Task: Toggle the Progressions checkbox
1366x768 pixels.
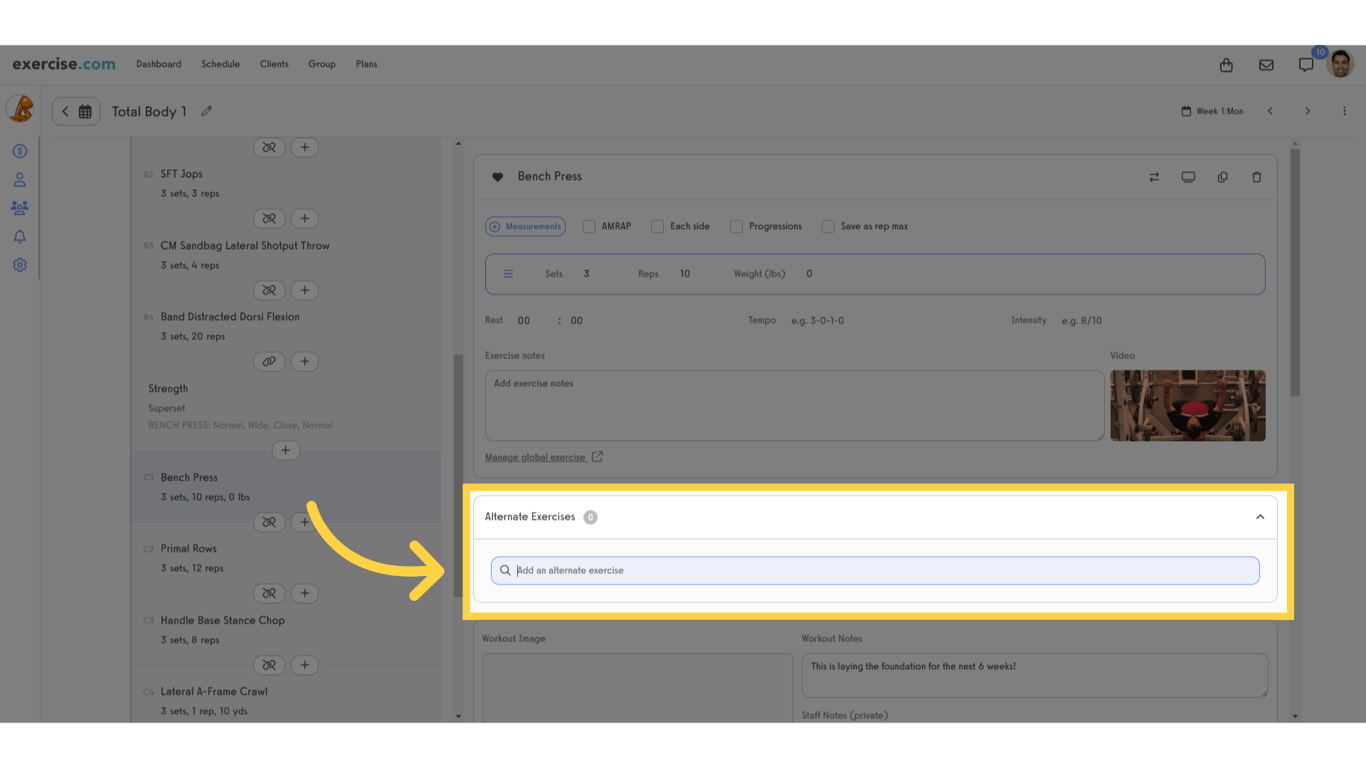Action: point(736,227)
